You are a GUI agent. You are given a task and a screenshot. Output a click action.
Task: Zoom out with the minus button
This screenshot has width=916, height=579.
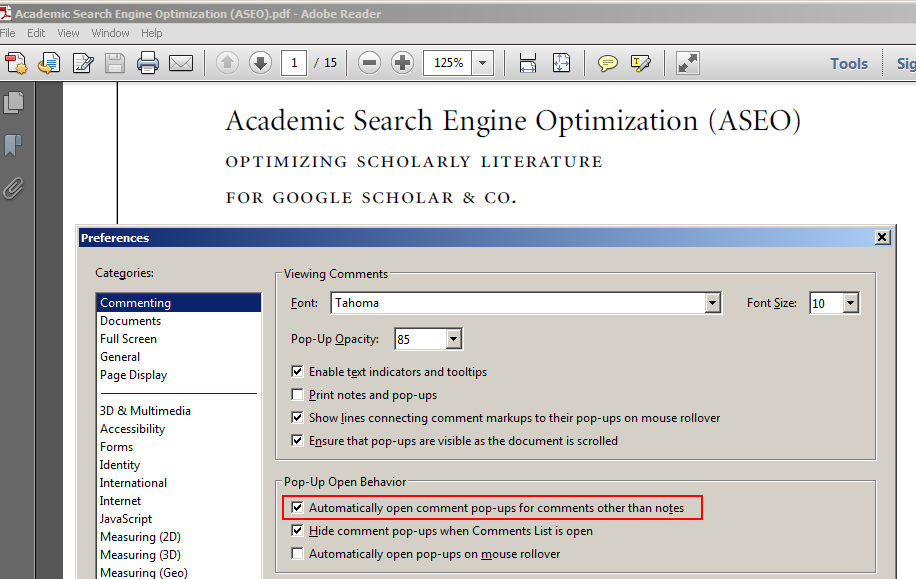369,63
